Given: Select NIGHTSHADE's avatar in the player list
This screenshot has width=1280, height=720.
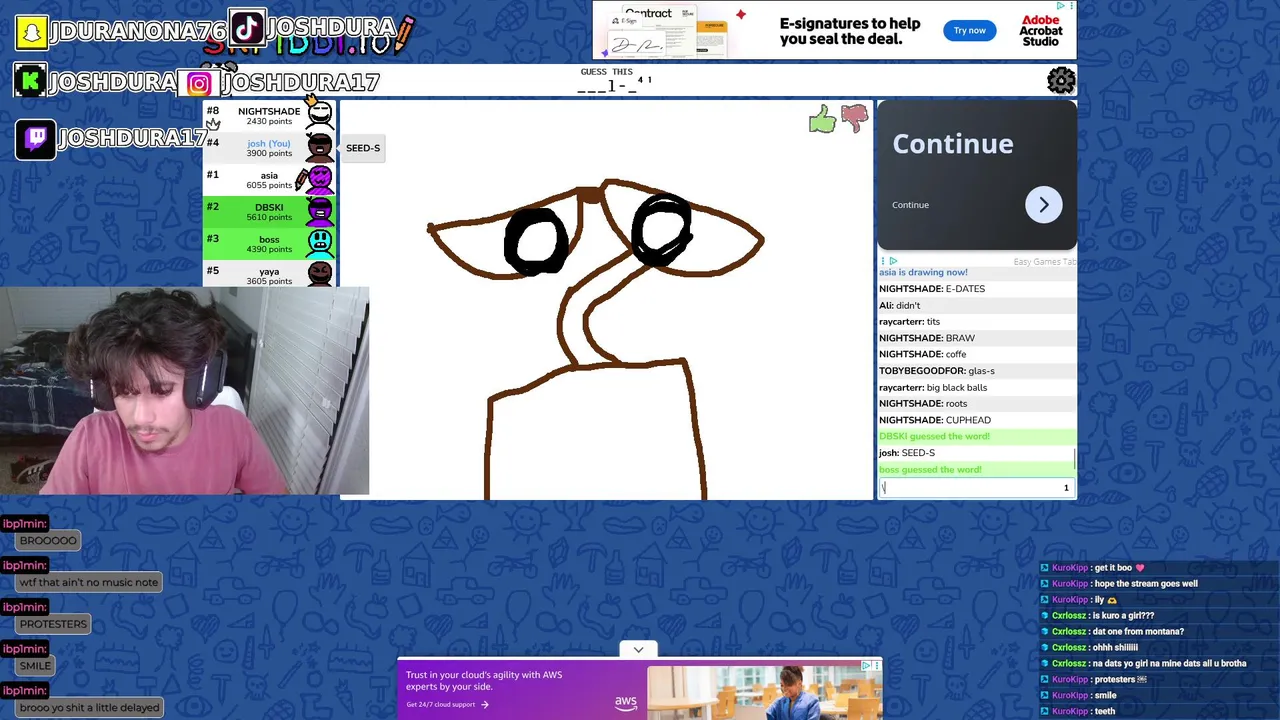Looking at the screenshot, I should (x=320, y=115).
